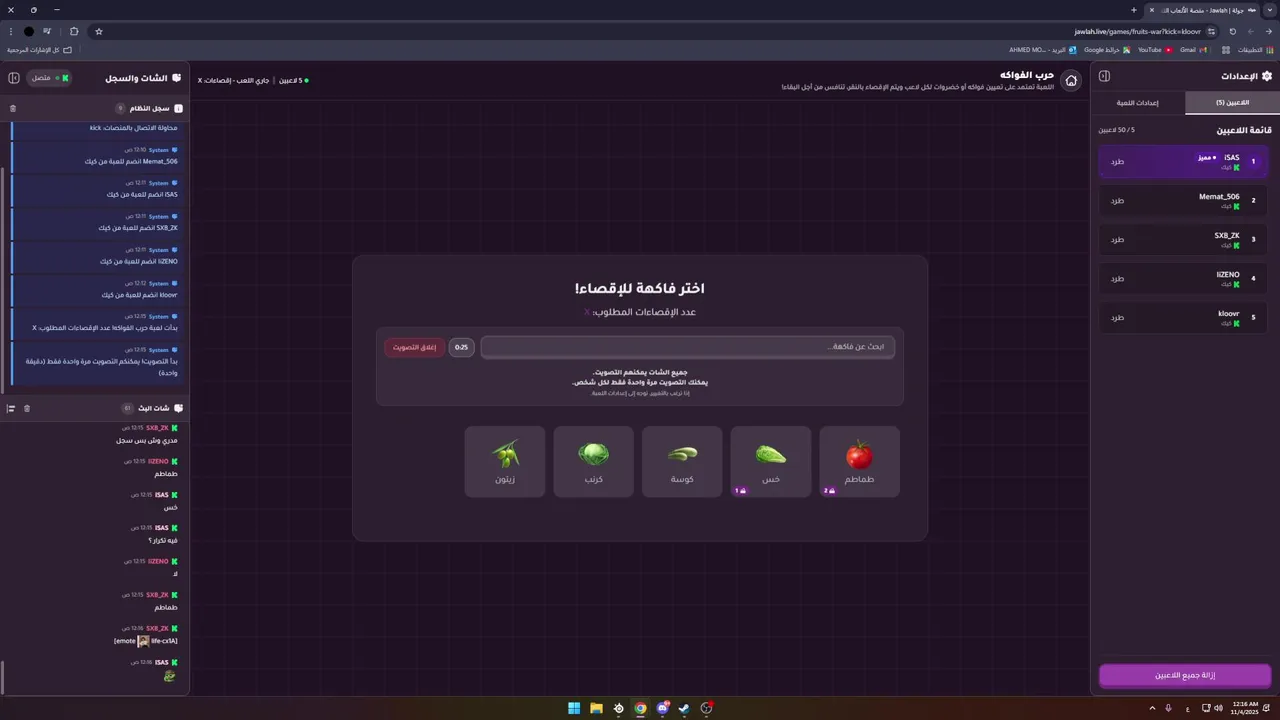Viewport: 1280px width, 720px height.
Task: Open the Chrome extensions puzzle icon
Action: point(74,31)
